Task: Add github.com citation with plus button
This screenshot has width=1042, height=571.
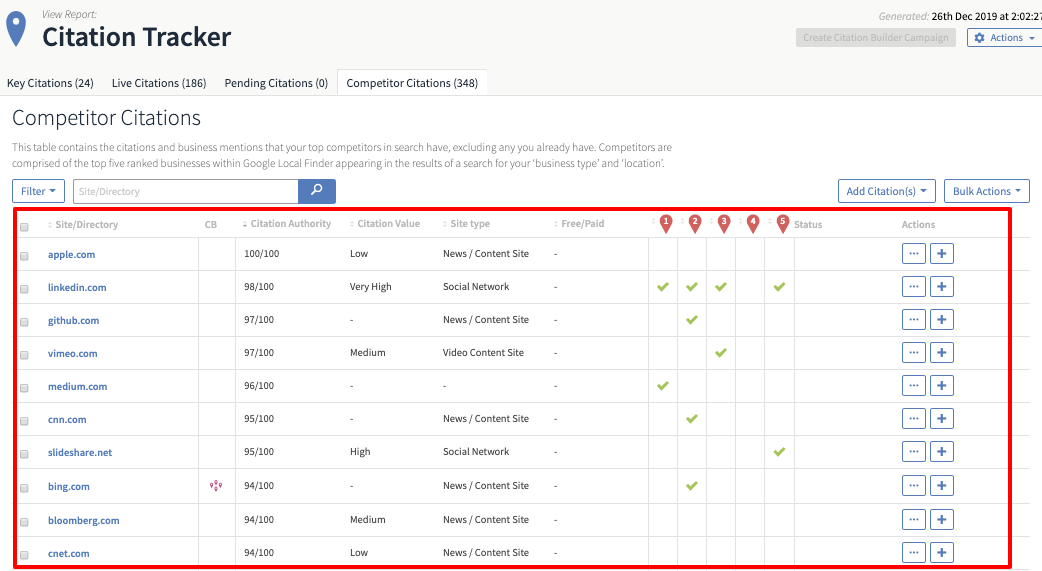Action: tap(942, 320)
